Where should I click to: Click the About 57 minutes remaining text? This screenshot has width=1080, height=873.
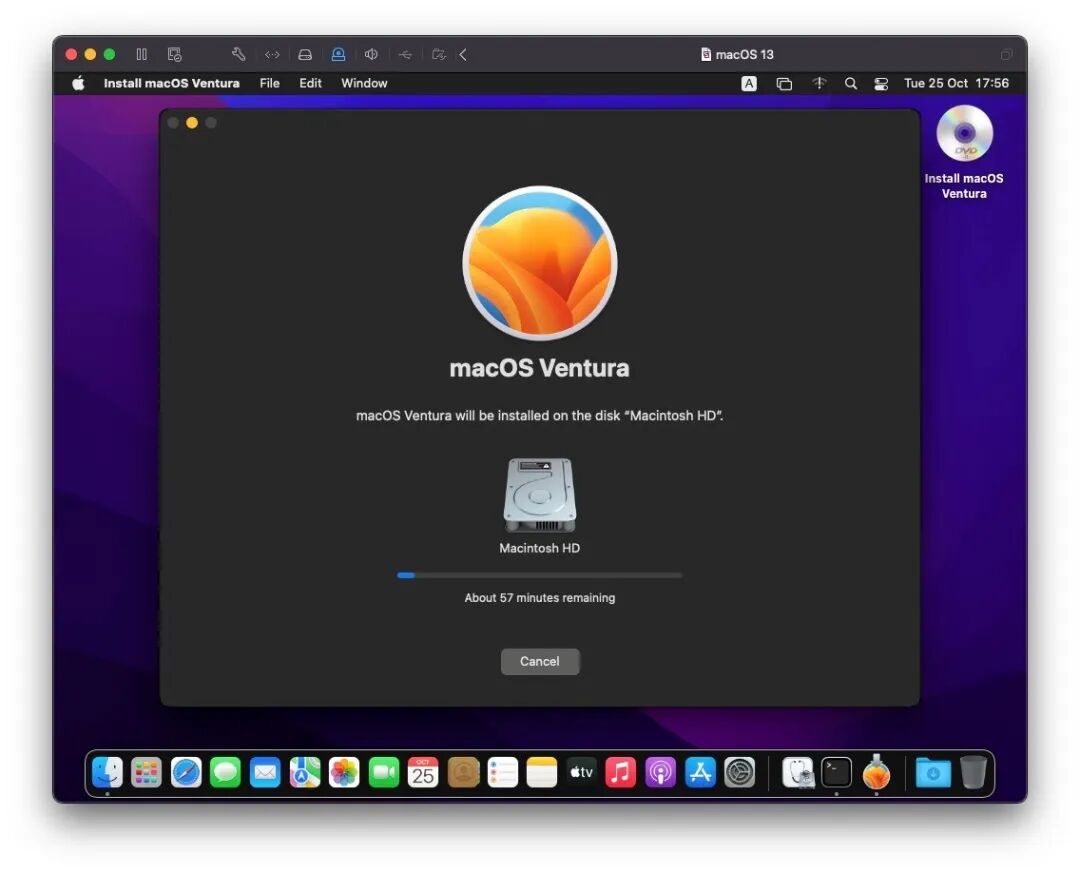[539, 598]
